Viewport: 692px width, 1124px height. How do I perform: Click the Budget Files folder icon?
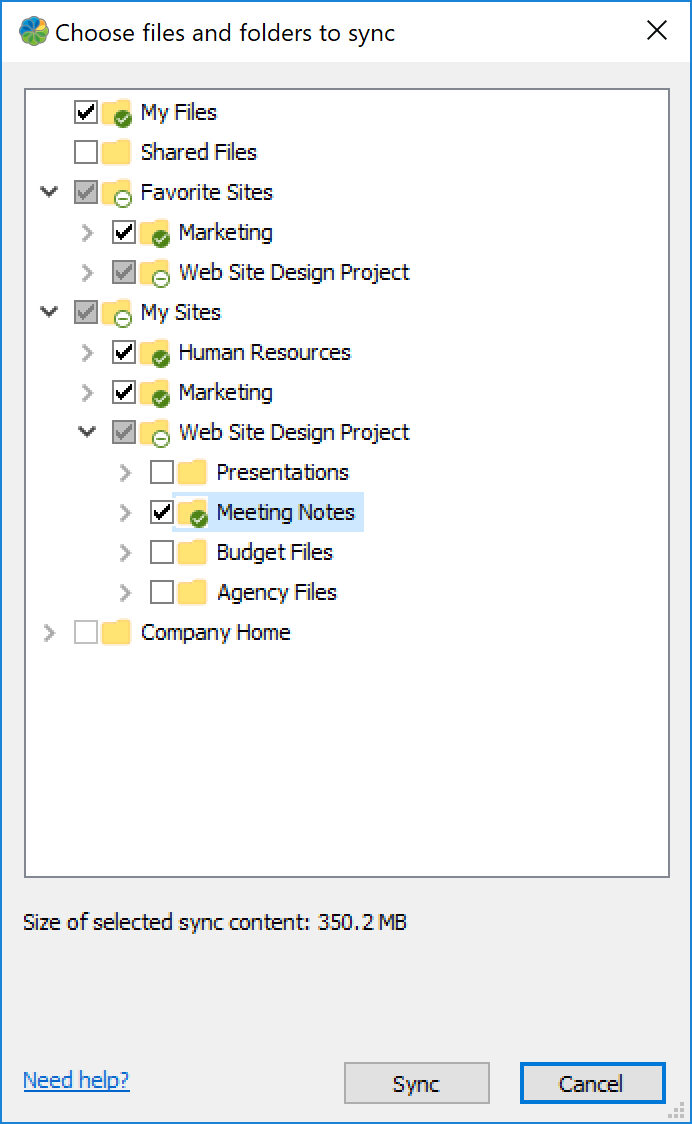click(193, 553)
